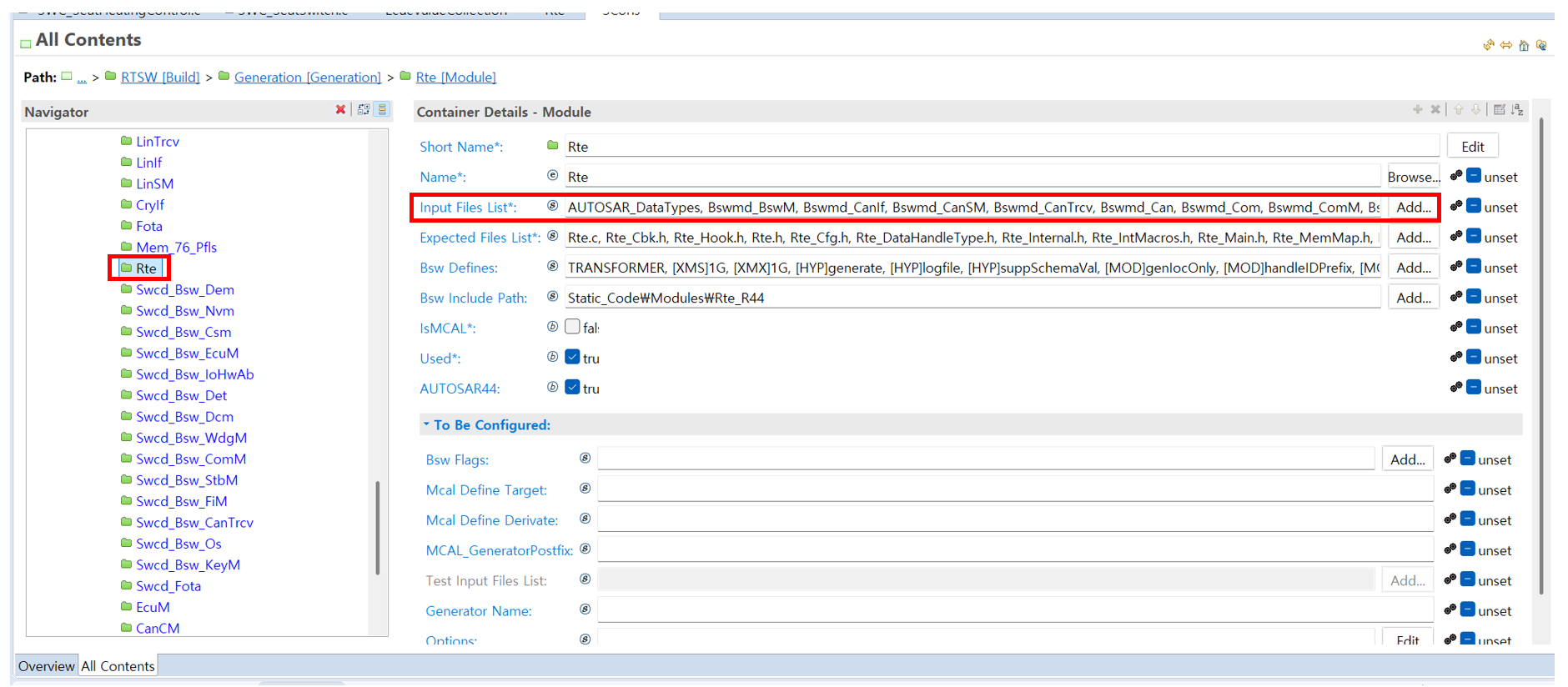
Task: Click the A-Z sort icon in Container Details
Action: (1517, 110)
